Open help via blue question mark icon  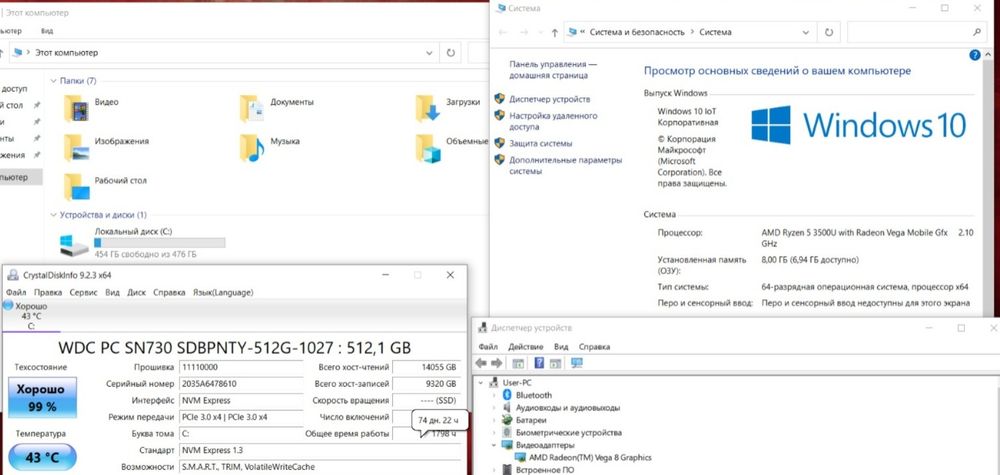click(974, 55)
